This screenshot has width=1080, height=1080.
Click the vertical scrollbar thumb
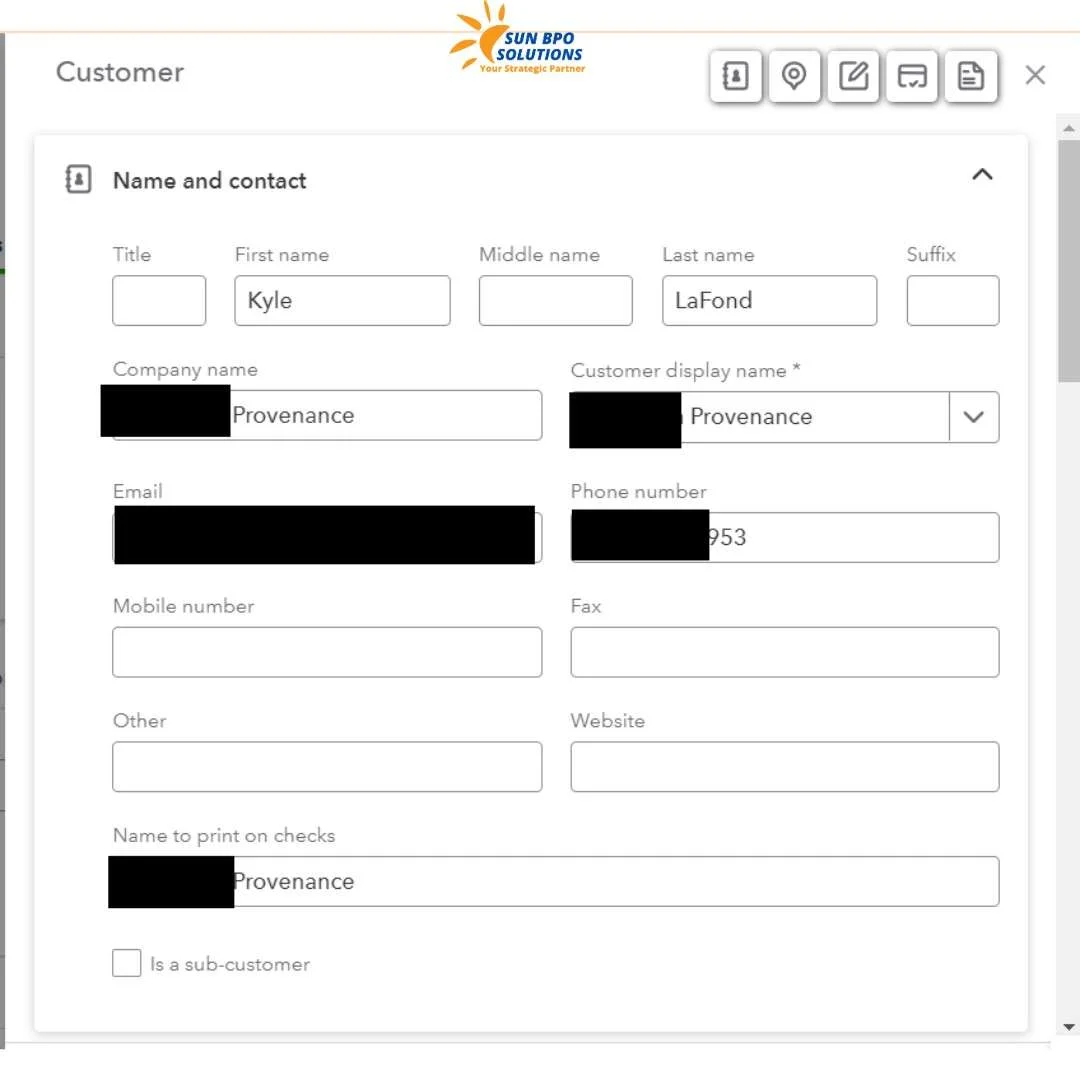[x=1068, y=260]
